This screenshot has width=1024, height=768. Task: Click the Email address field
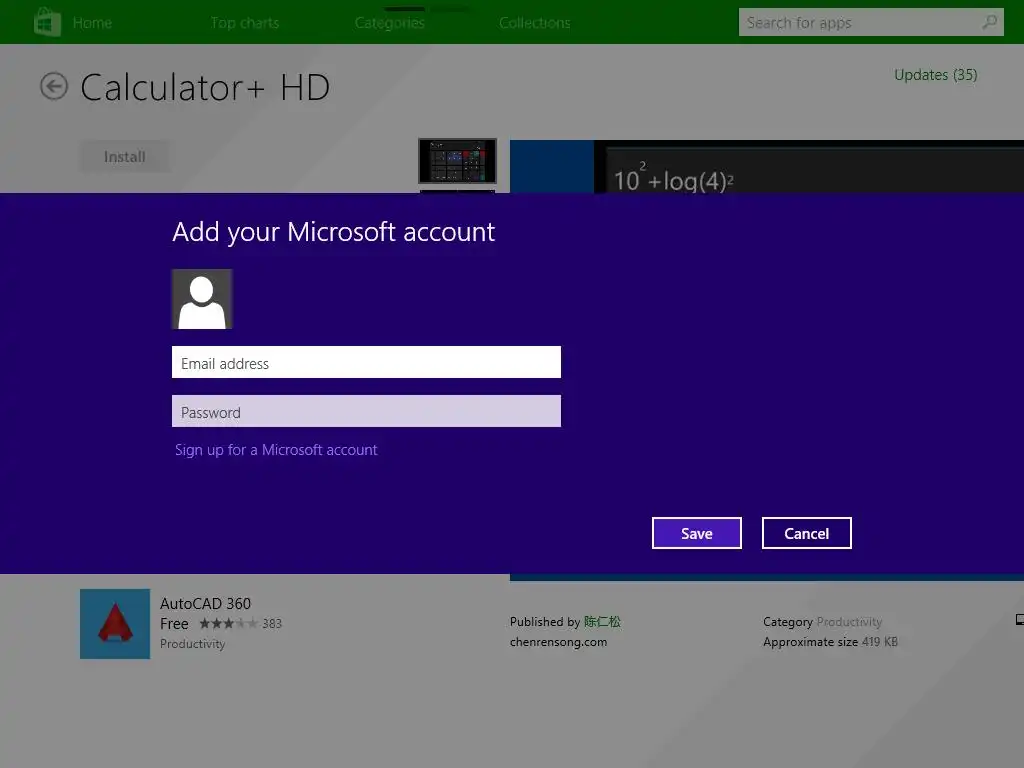366,362
